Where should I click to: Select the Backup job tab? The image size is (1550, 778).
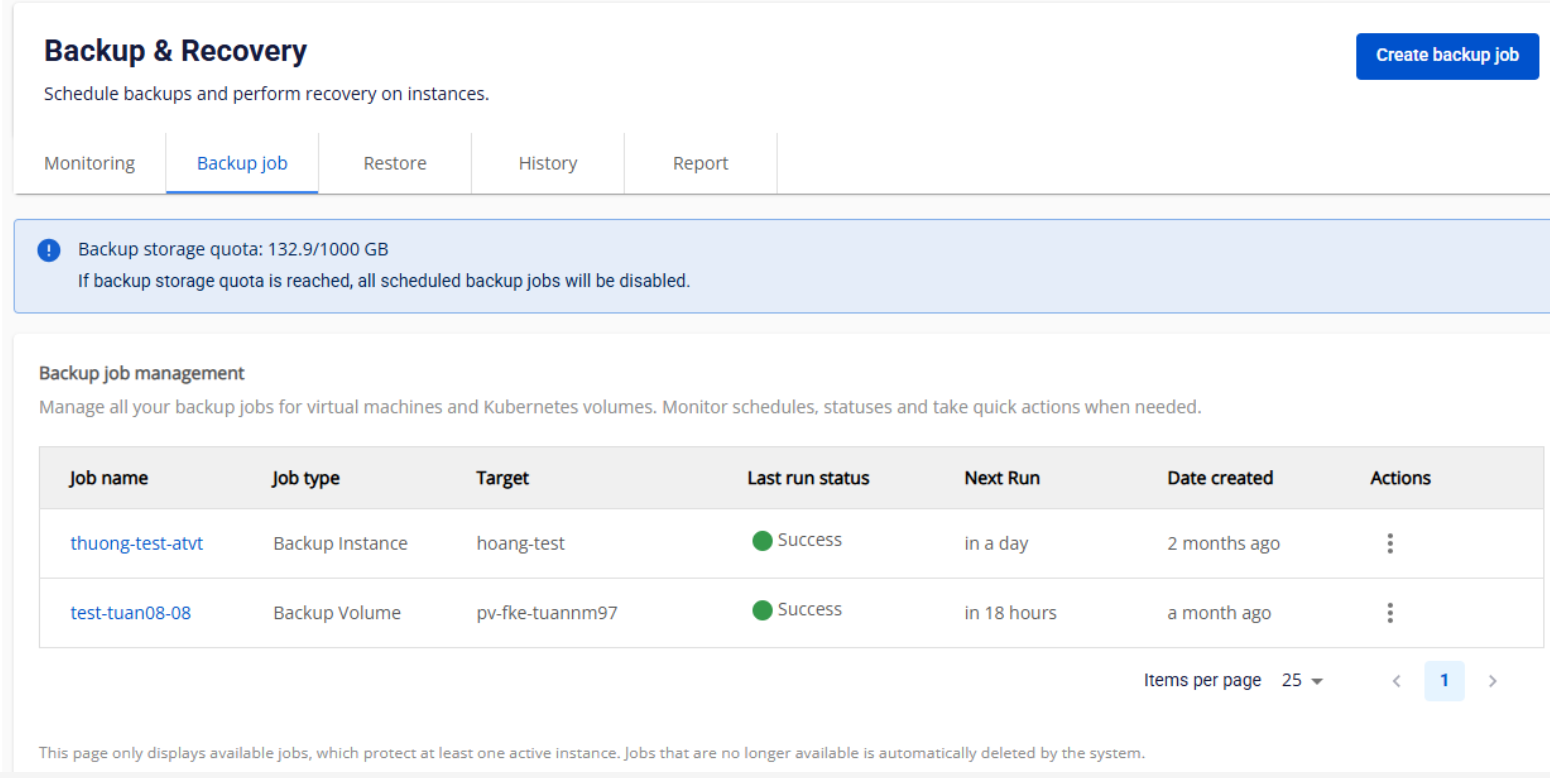pos(242,163)
